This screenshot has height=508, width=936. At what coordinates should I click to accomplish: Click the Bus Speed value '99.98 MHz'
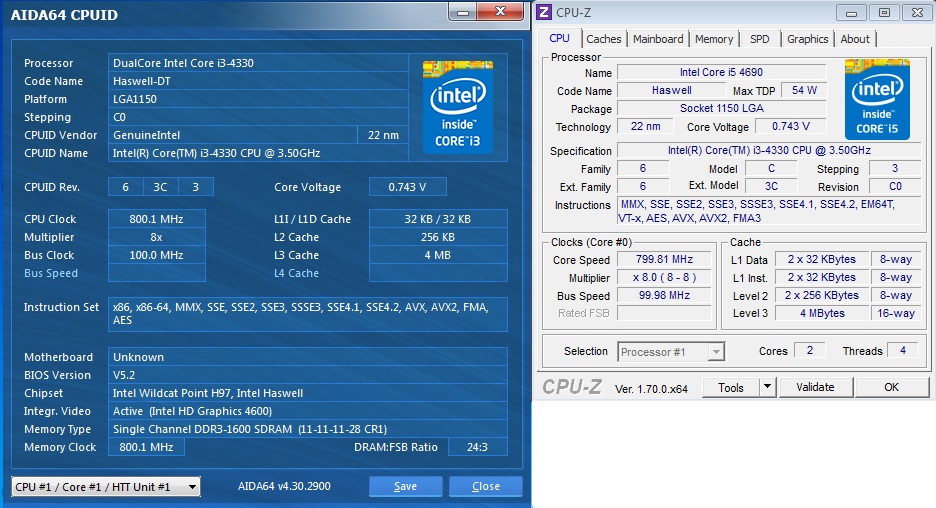click(x=664, y=295)
